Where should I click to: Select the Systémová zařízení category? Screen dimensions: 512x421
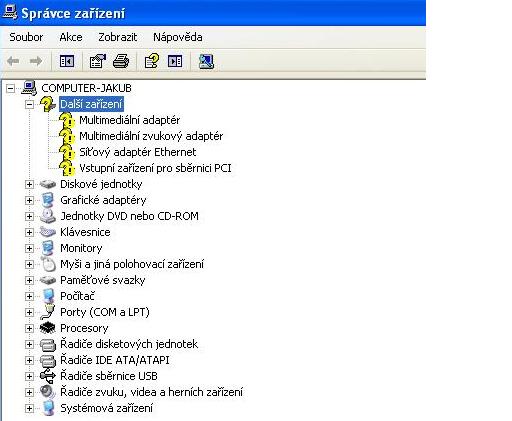pyautogui.click(x=106, y=408)
